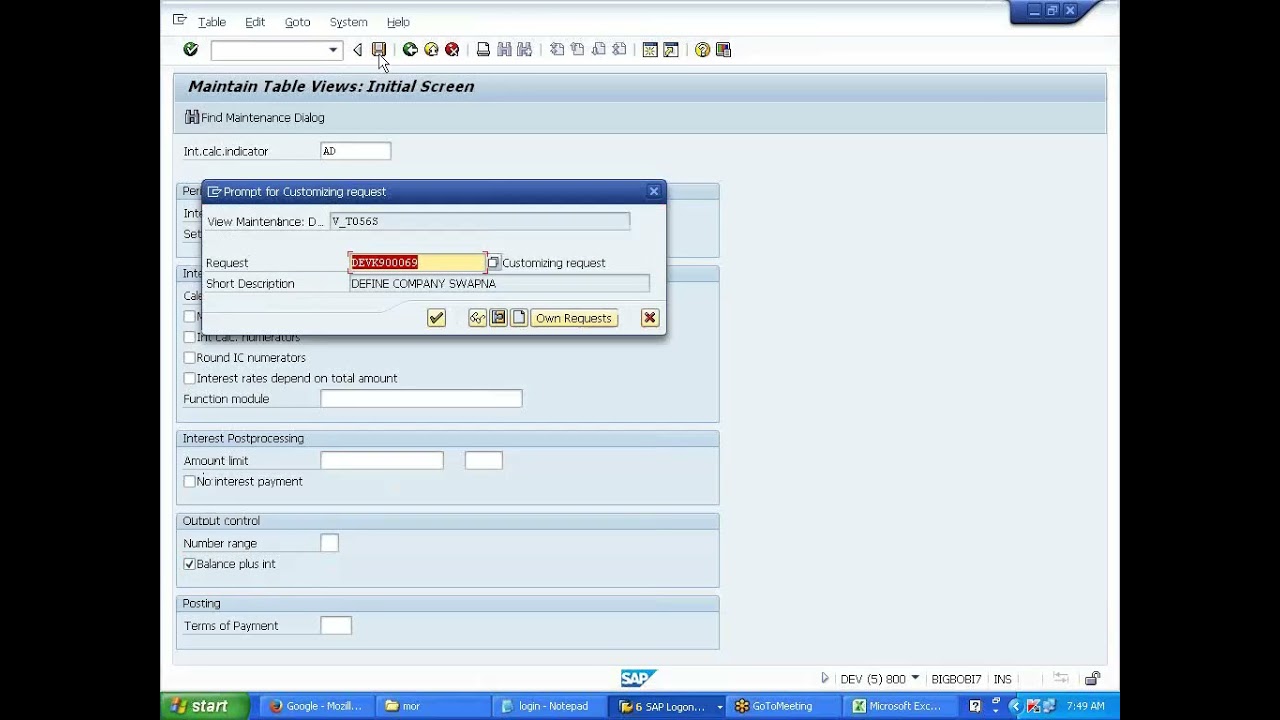Click the Amount limit input field
Viewport: 1280px width, 720px height.
coord(382,461)
